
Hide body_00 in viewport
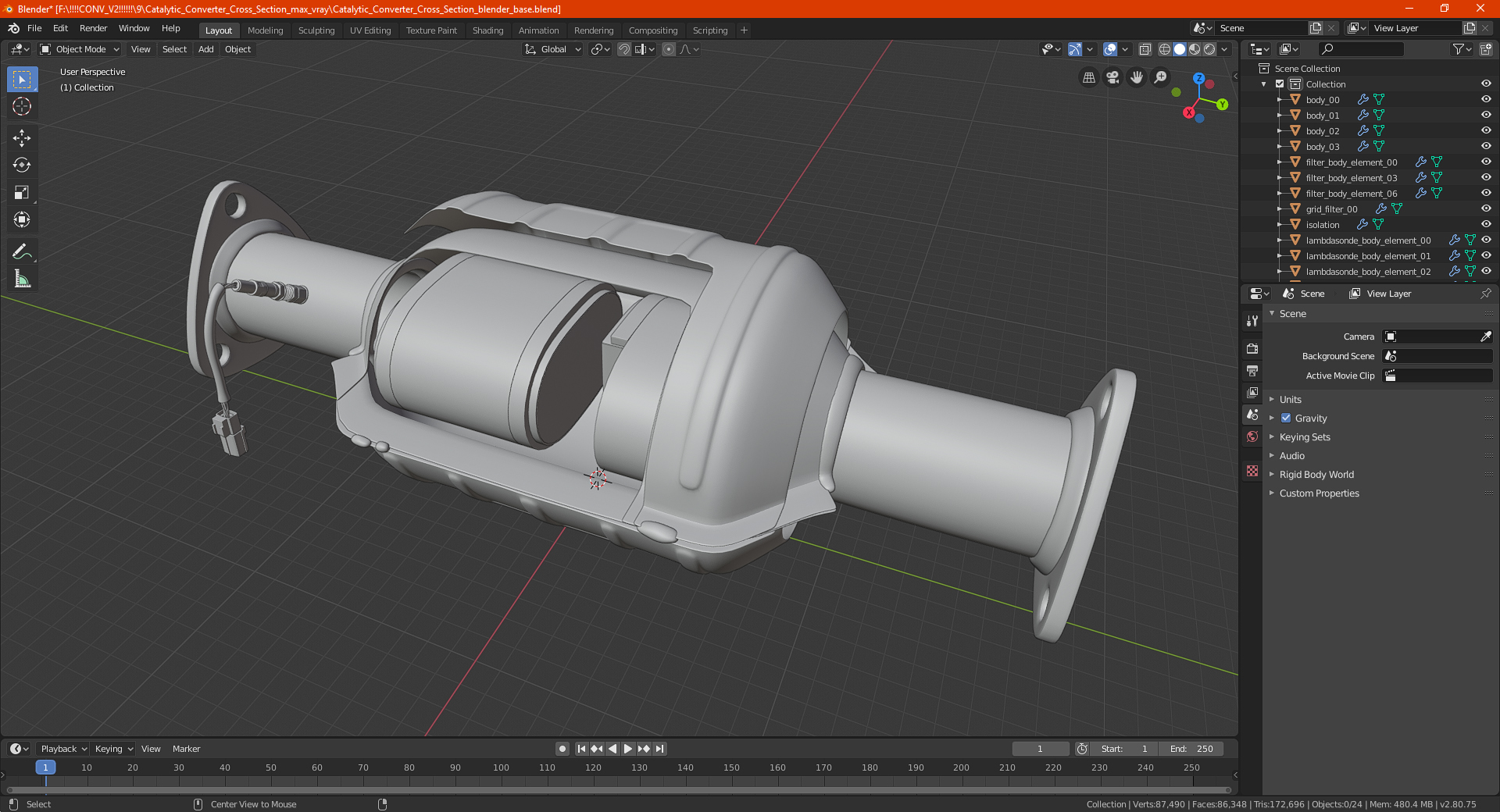click(x=1486, y=99)
